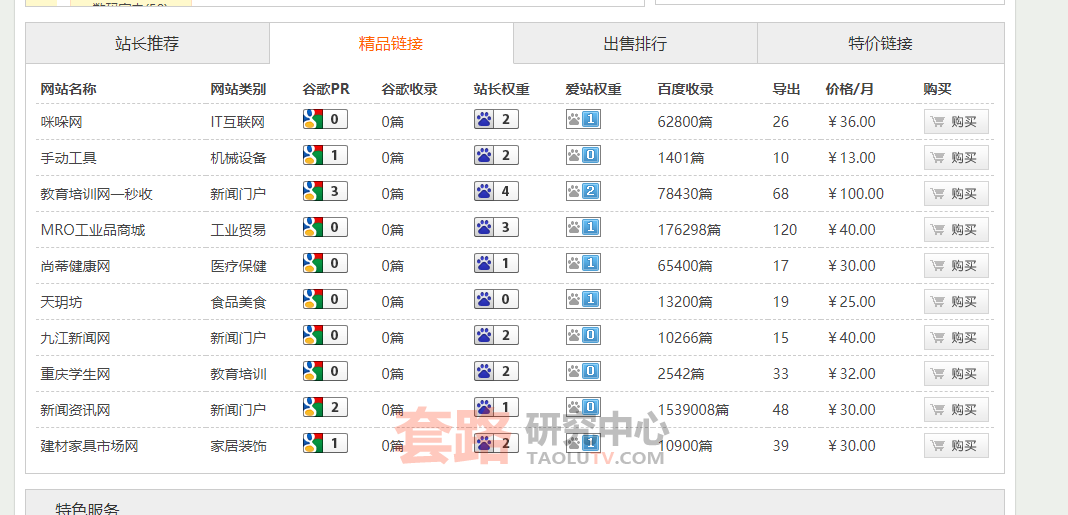Click Google PR badge for 建材家具市场网
Image resolution: width=1068 pixels, height=515 pixels.
click(325, 443)
